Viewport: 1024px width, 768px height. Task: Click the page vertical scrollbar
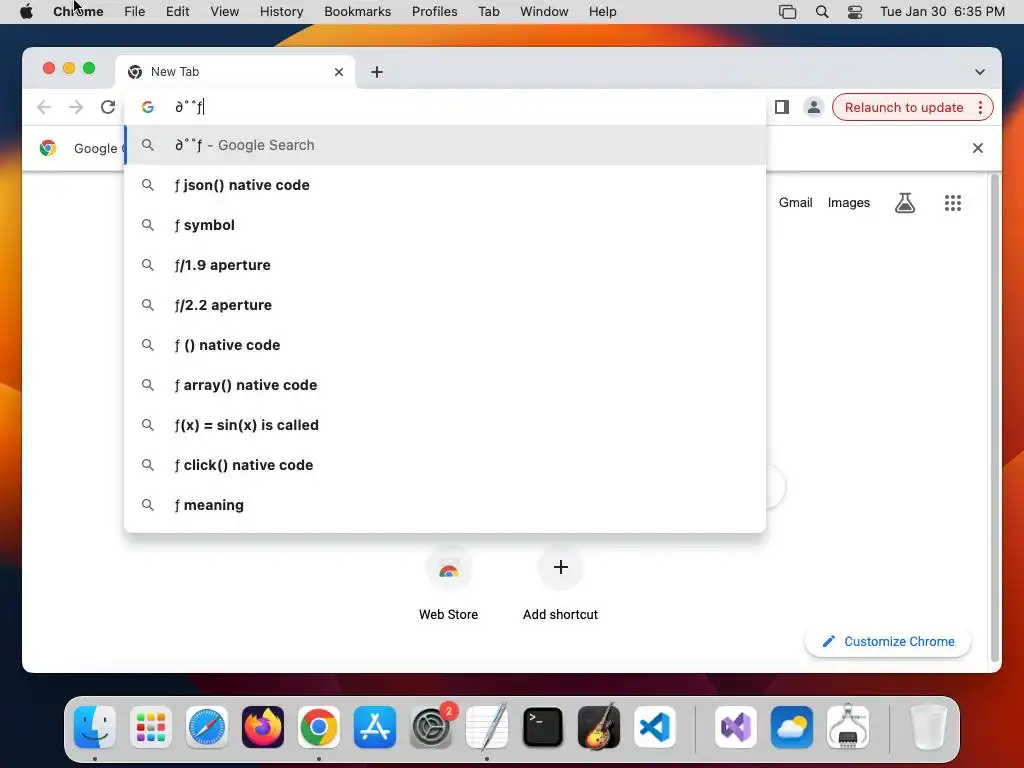click(x=995, y=418)
